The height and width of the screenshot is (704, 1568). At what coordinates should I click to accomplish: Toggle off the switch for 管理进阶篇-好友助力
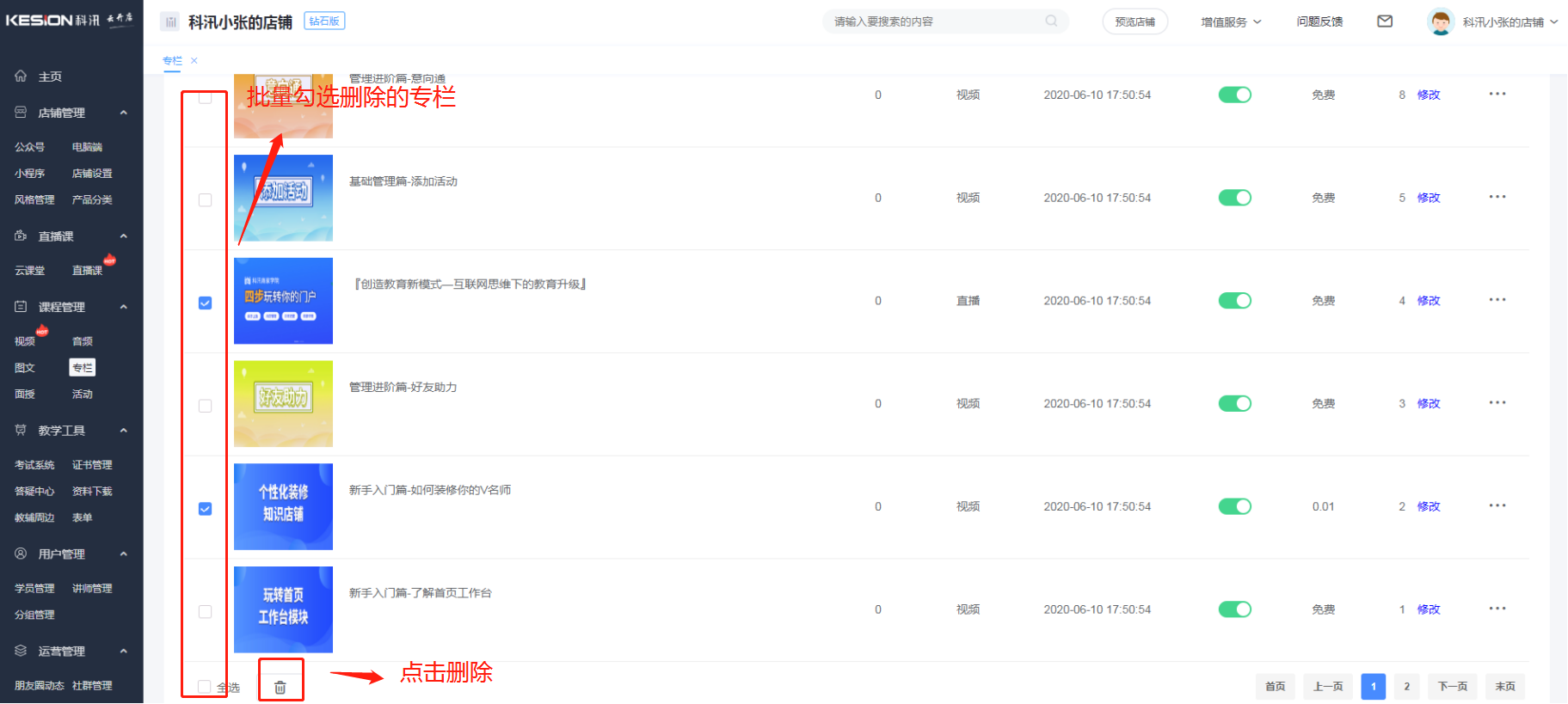(1234, 403)
